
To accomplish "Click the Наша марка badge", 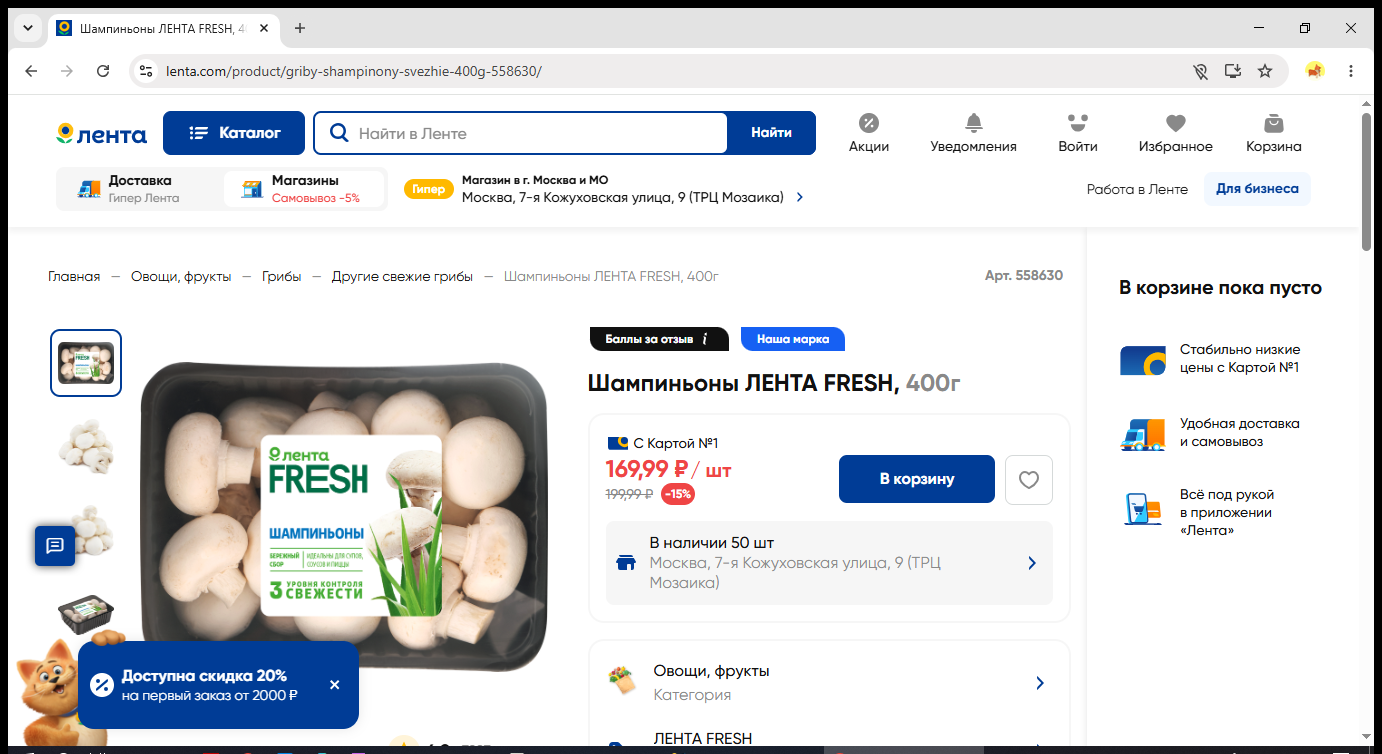I will point(793,339).
